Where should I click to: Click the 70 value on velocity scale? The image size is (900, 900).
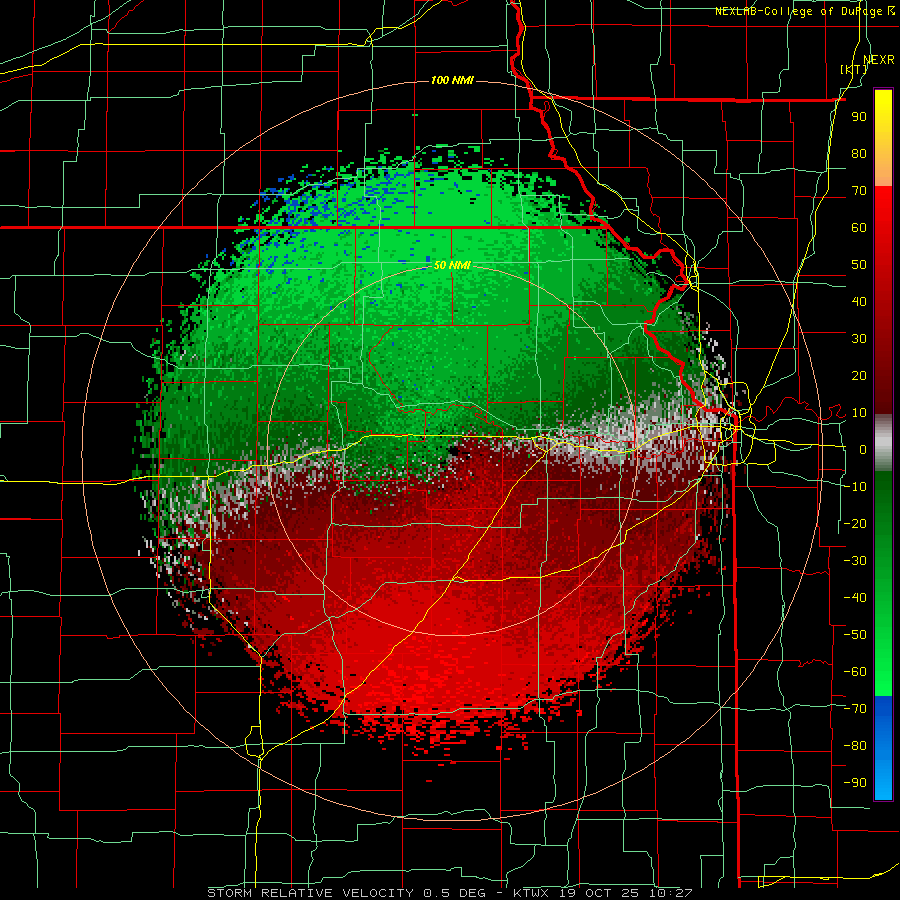[859, 191]
